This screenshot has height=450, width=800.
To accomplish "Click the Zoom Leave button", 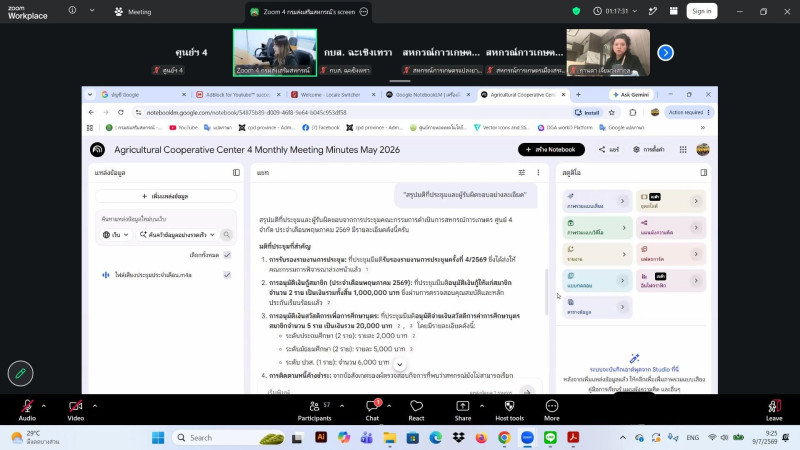I will pos(773,410).
